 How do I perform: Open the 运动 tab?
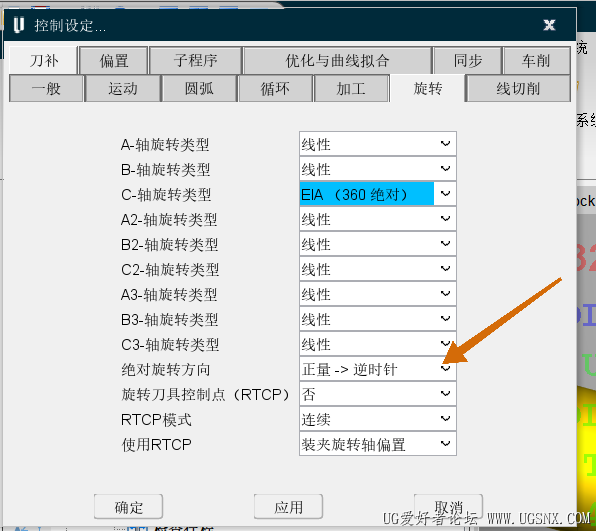click(123, 89)
